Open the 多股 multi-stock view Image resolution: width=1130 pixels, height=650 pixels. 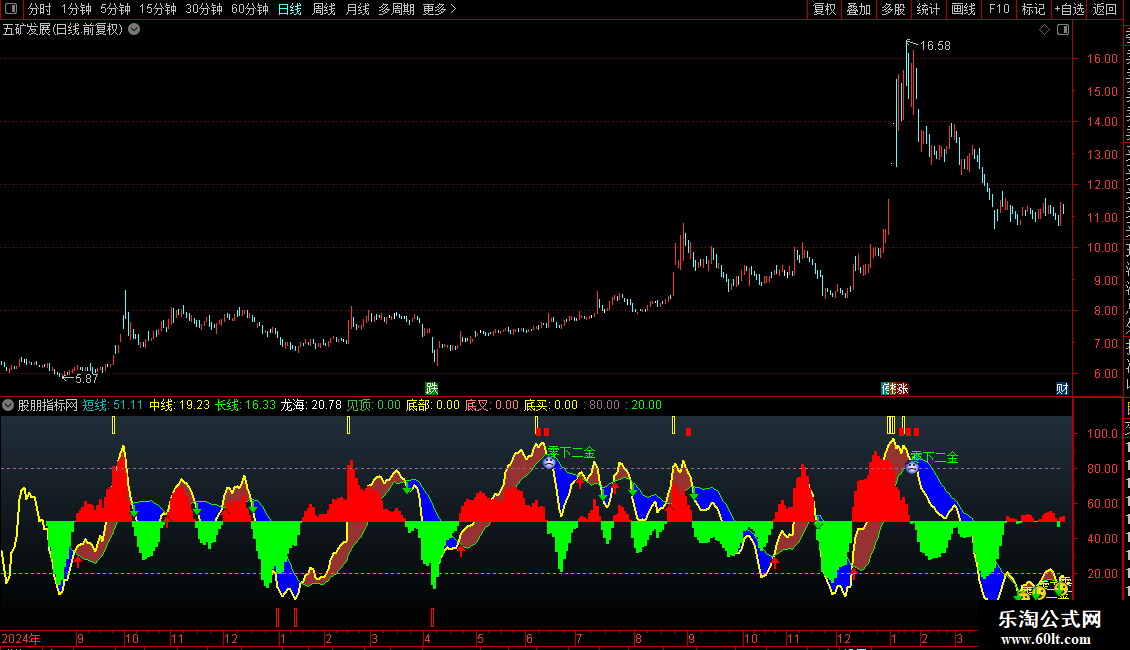(893, 9)
